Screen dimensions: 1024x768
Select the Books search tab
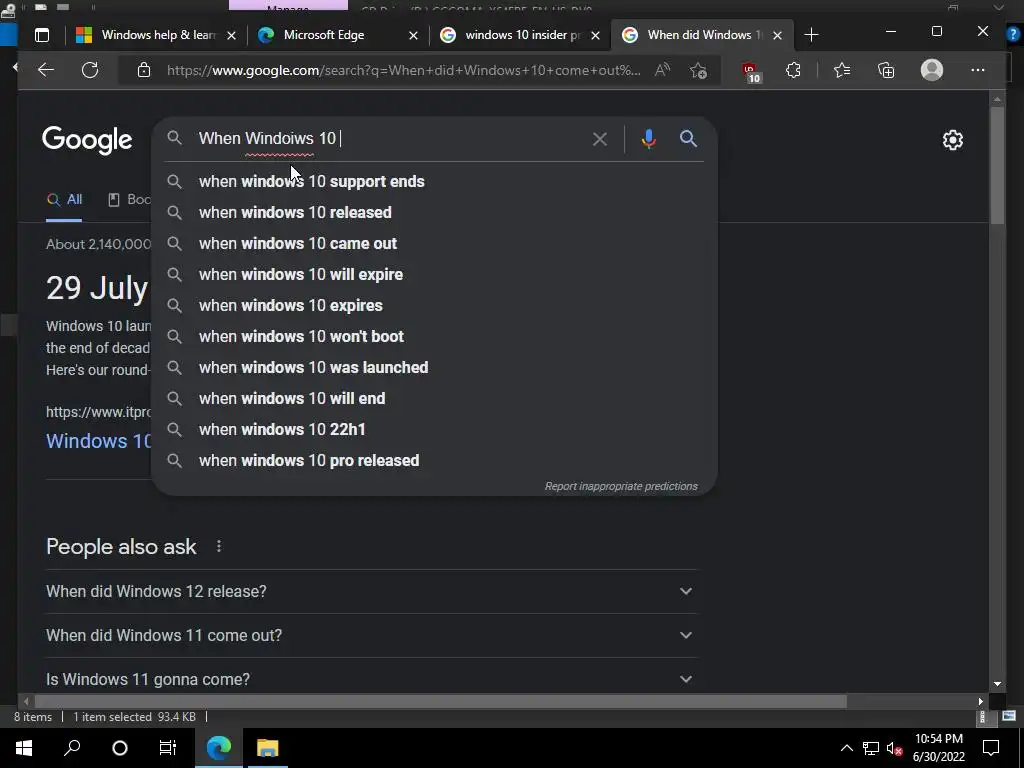[x=129, y=200]
